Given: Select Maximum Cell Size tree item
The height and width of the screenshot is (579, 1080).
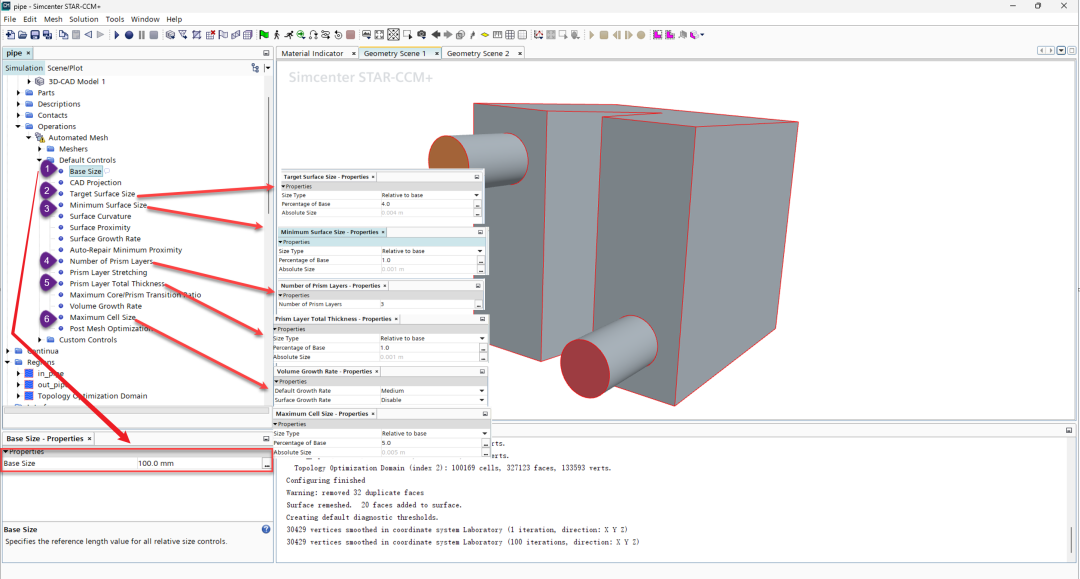Looking at the screenshot, I should (x=102, y=317).
